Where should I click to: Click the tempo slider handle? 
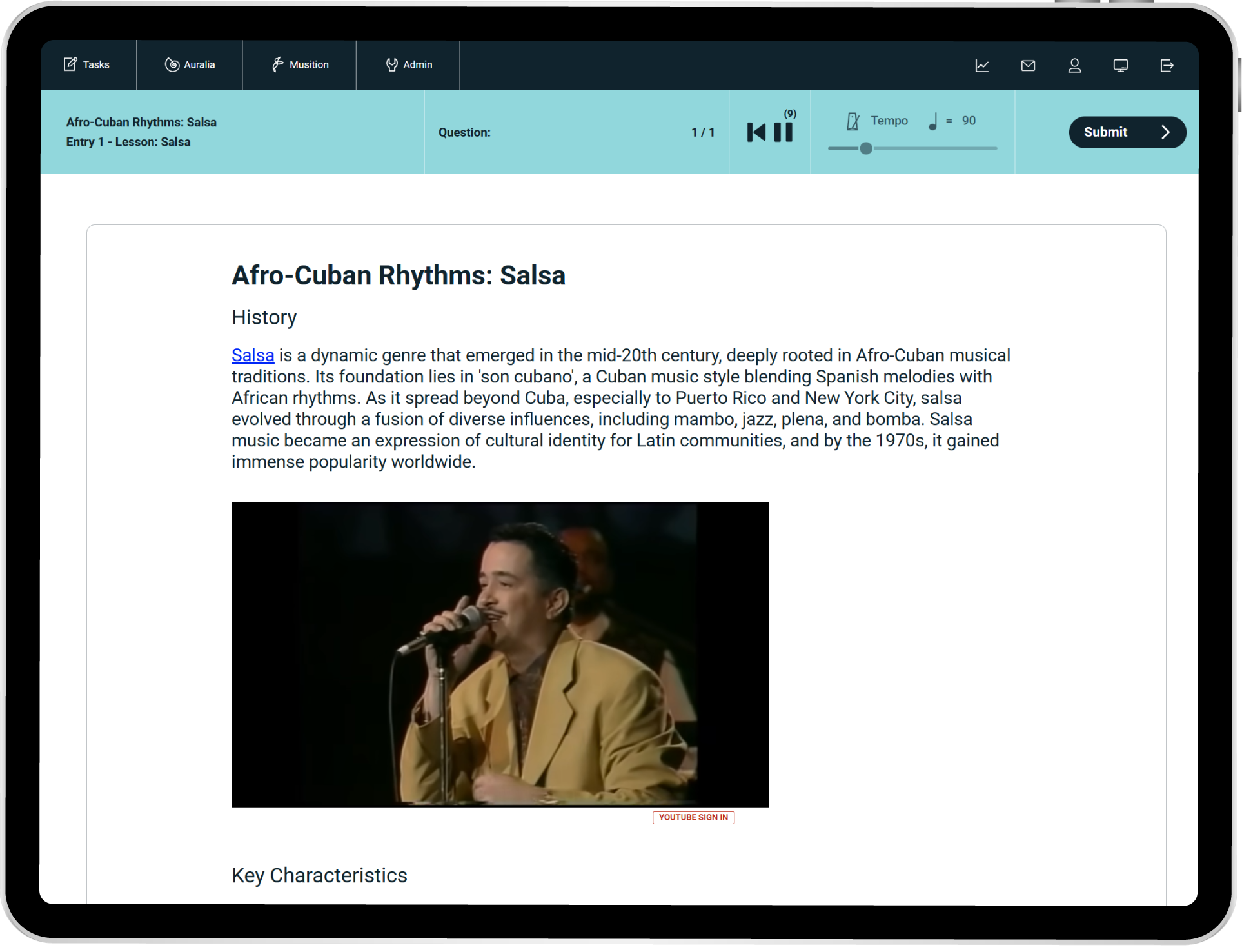click(x=866, y=148)
